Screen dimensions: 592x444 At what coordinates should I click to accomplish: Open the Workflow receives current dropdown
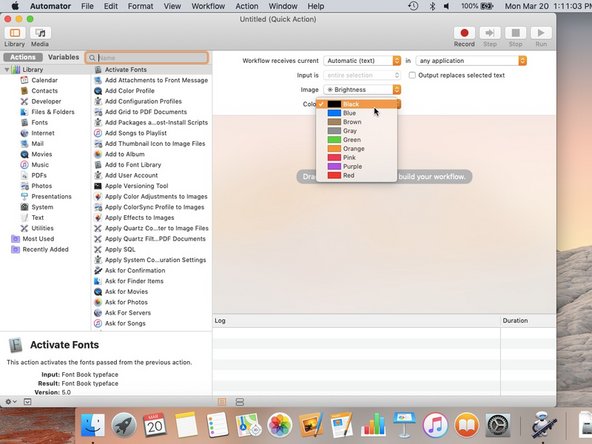point(362,60)
